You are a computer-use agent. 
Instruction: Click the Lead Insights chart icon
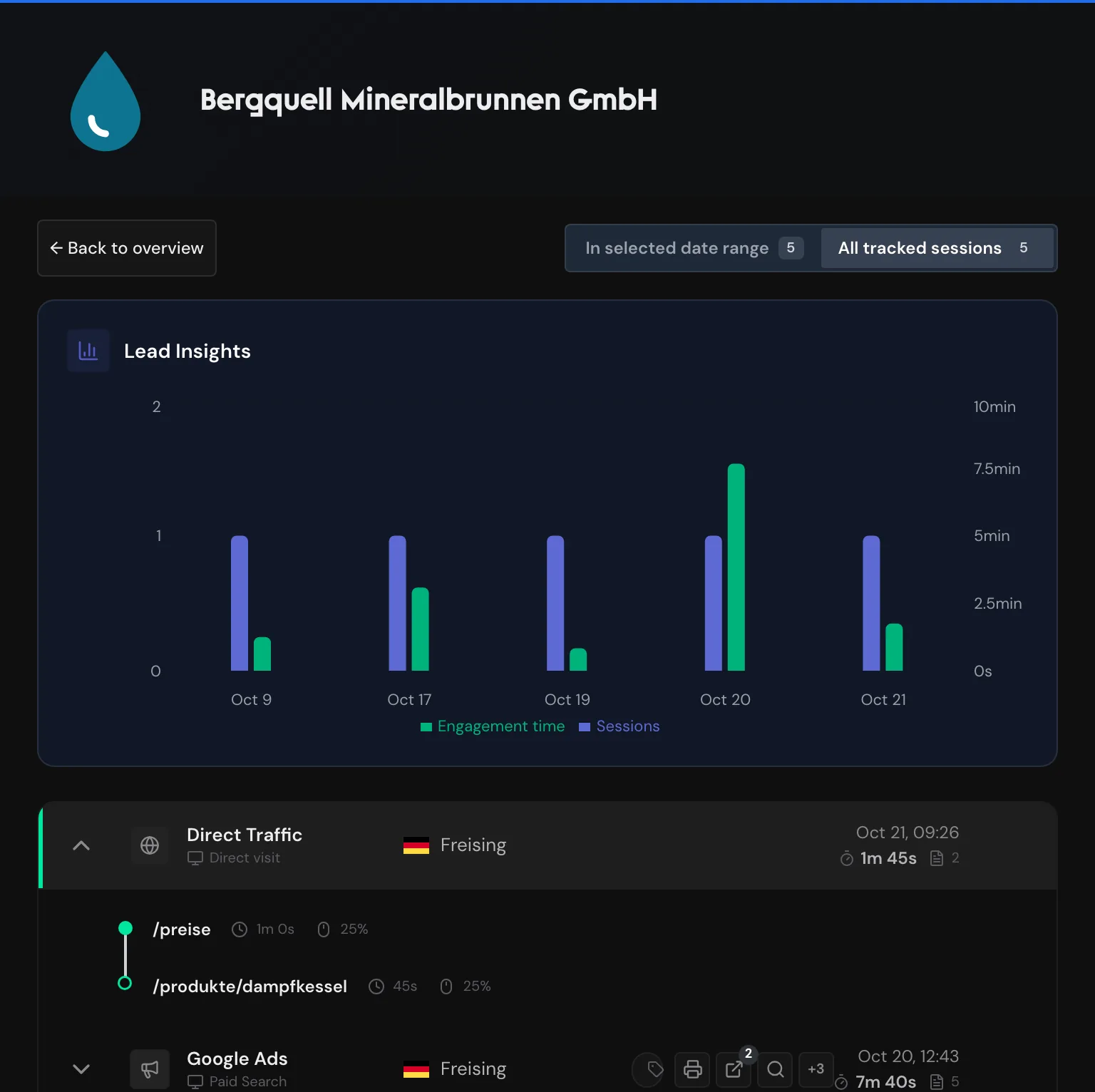click(88, 351)
